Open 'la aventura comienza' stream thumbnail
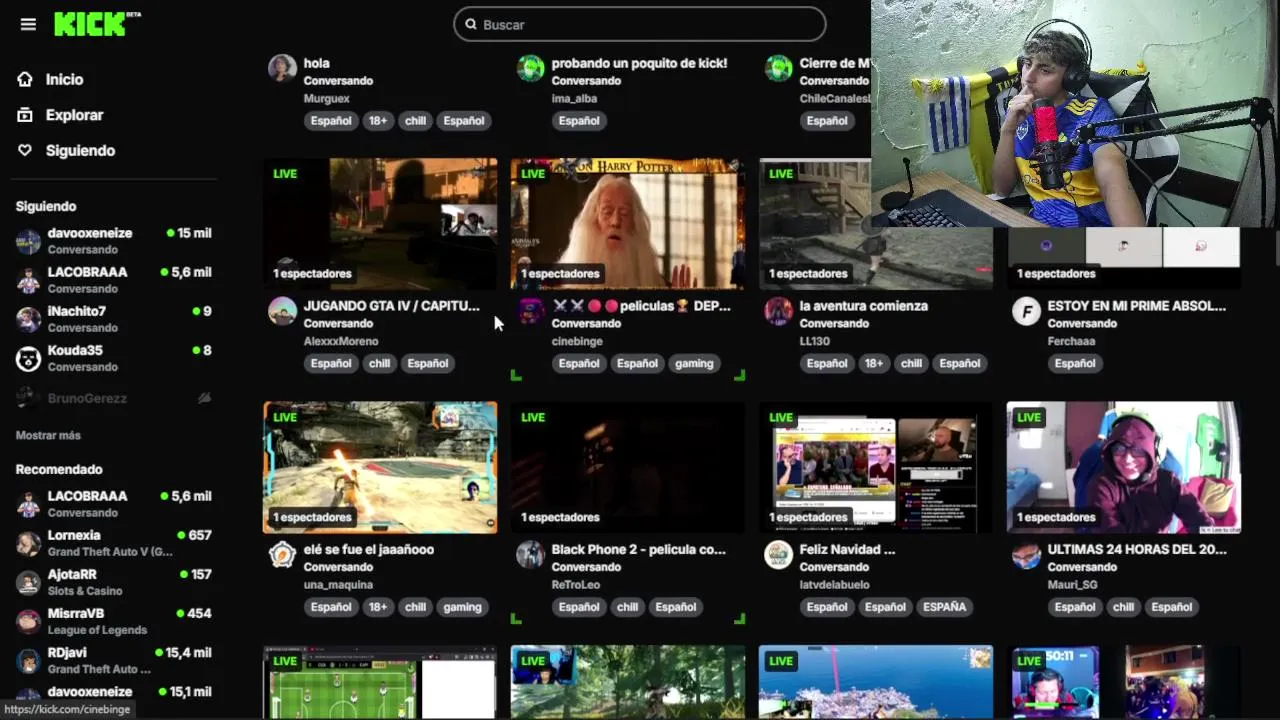 pyautogui.click(x=876, y=223)
